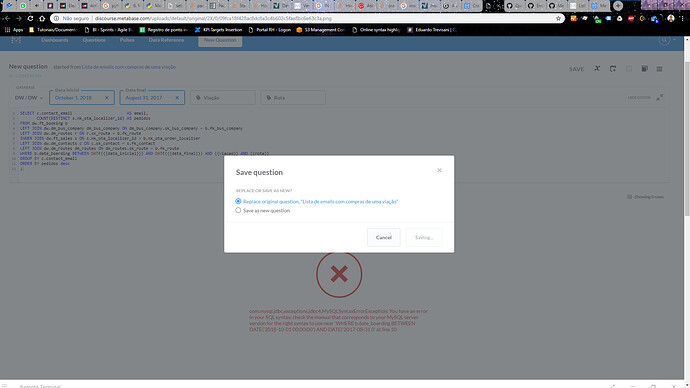Click the HIDE EDITOR link
690x388 pixels.
pyautogui.click(x=639, y=98)
